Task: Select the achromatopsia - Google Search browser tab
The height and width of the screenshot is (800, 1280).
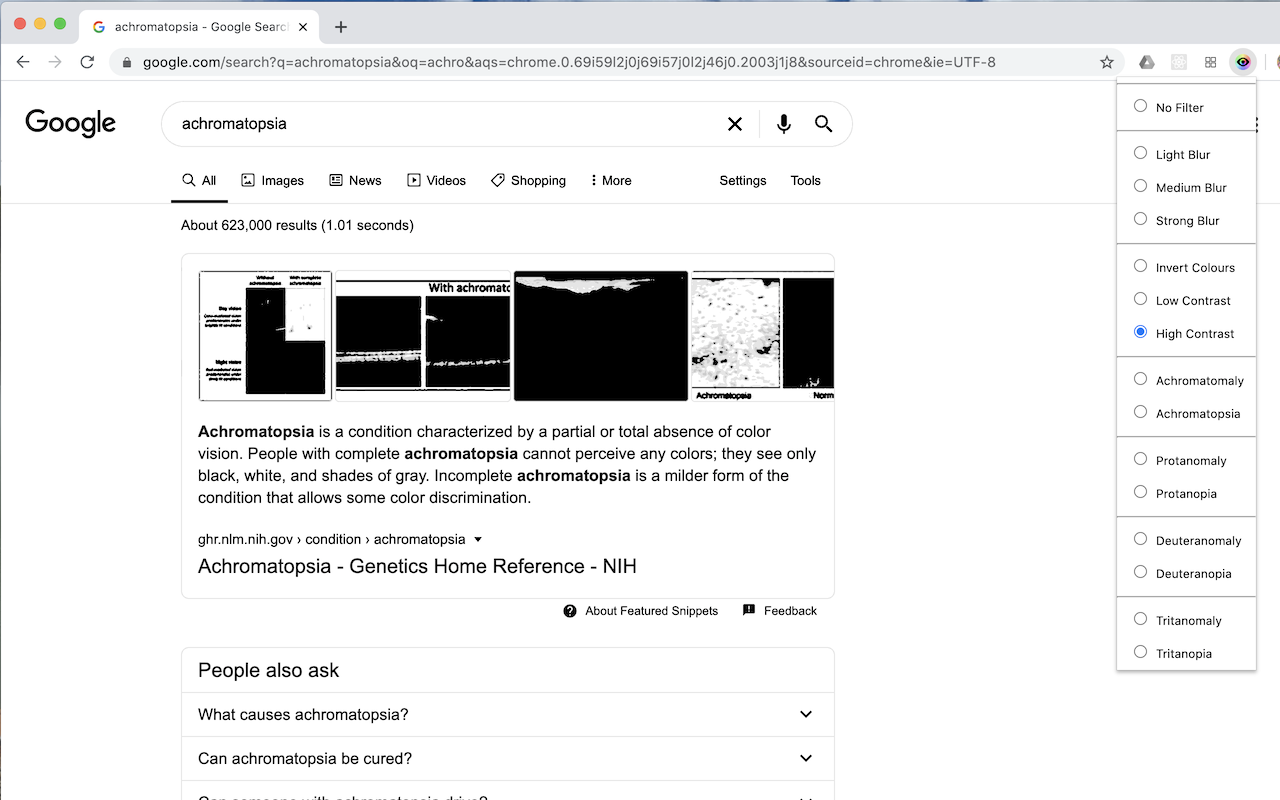Action: pos(200,27)
